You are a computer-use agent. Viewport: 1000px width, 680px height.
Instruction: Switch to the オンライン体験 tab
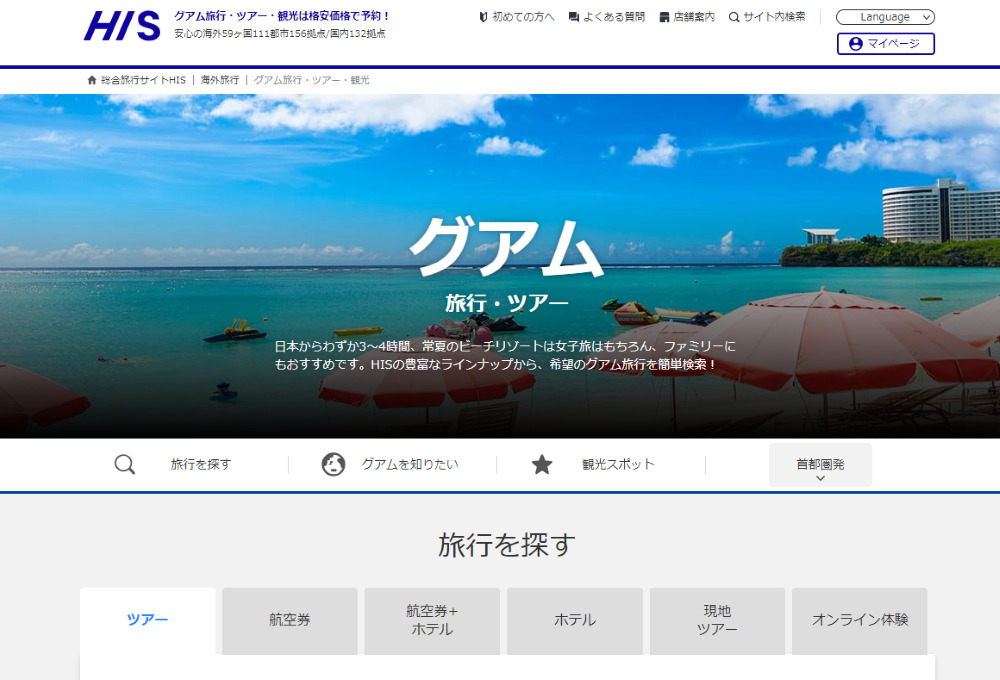(860, 621)
